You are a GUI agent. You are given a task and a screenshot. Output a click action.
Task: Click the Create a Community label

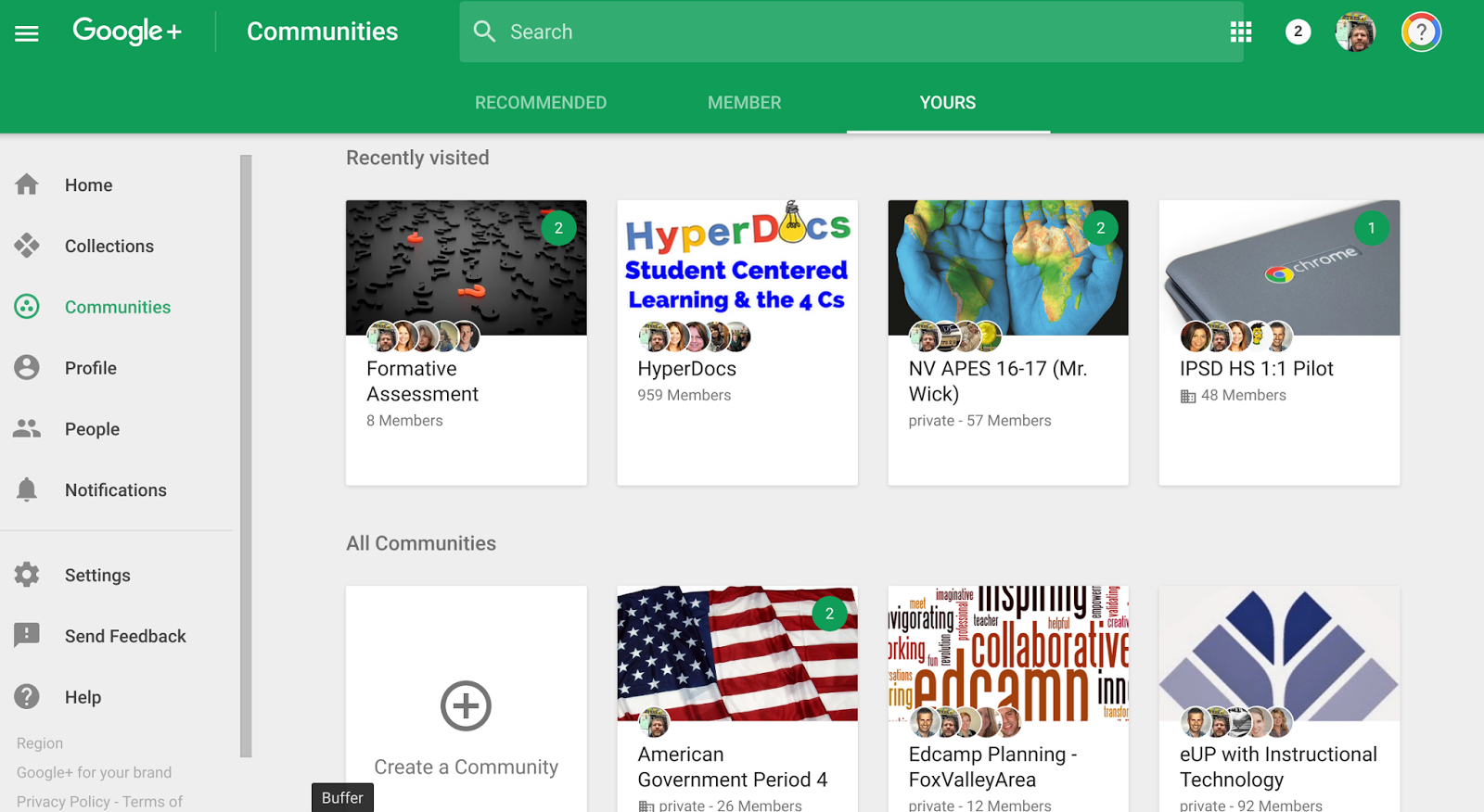(466, 767)
